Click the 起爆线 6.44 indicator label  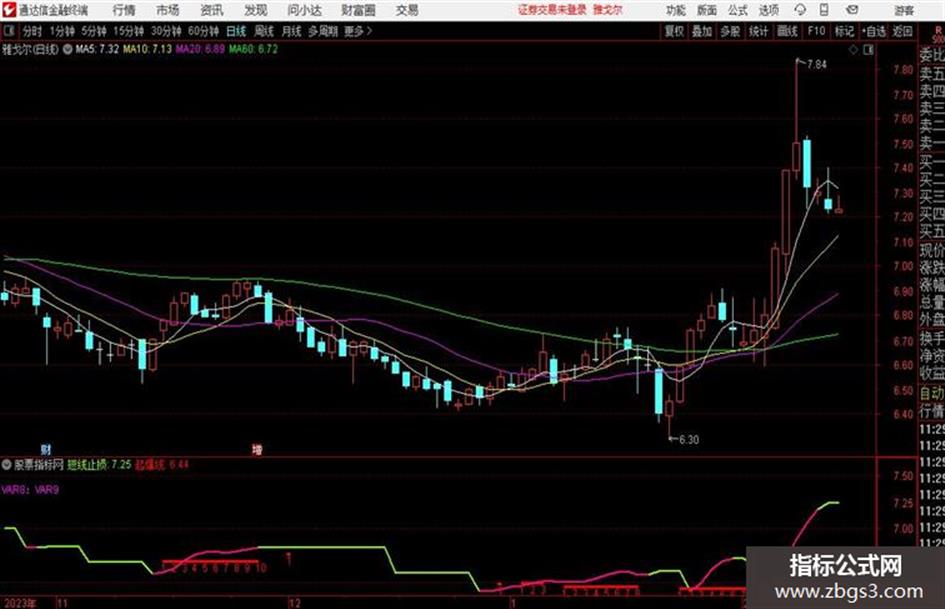pyautogui.click(x=162, y=464)
